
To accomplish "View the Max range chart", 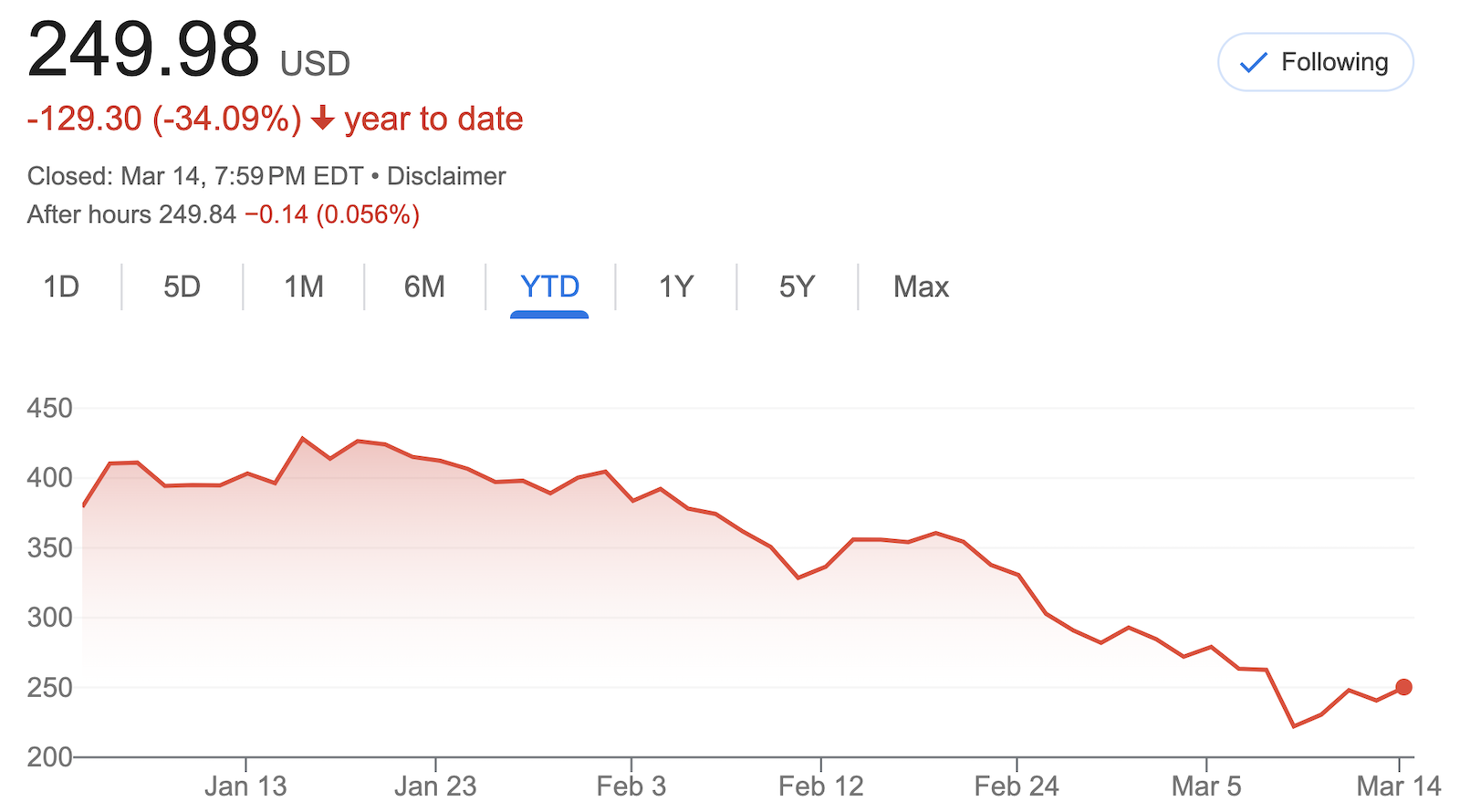I will click(921, 287).
